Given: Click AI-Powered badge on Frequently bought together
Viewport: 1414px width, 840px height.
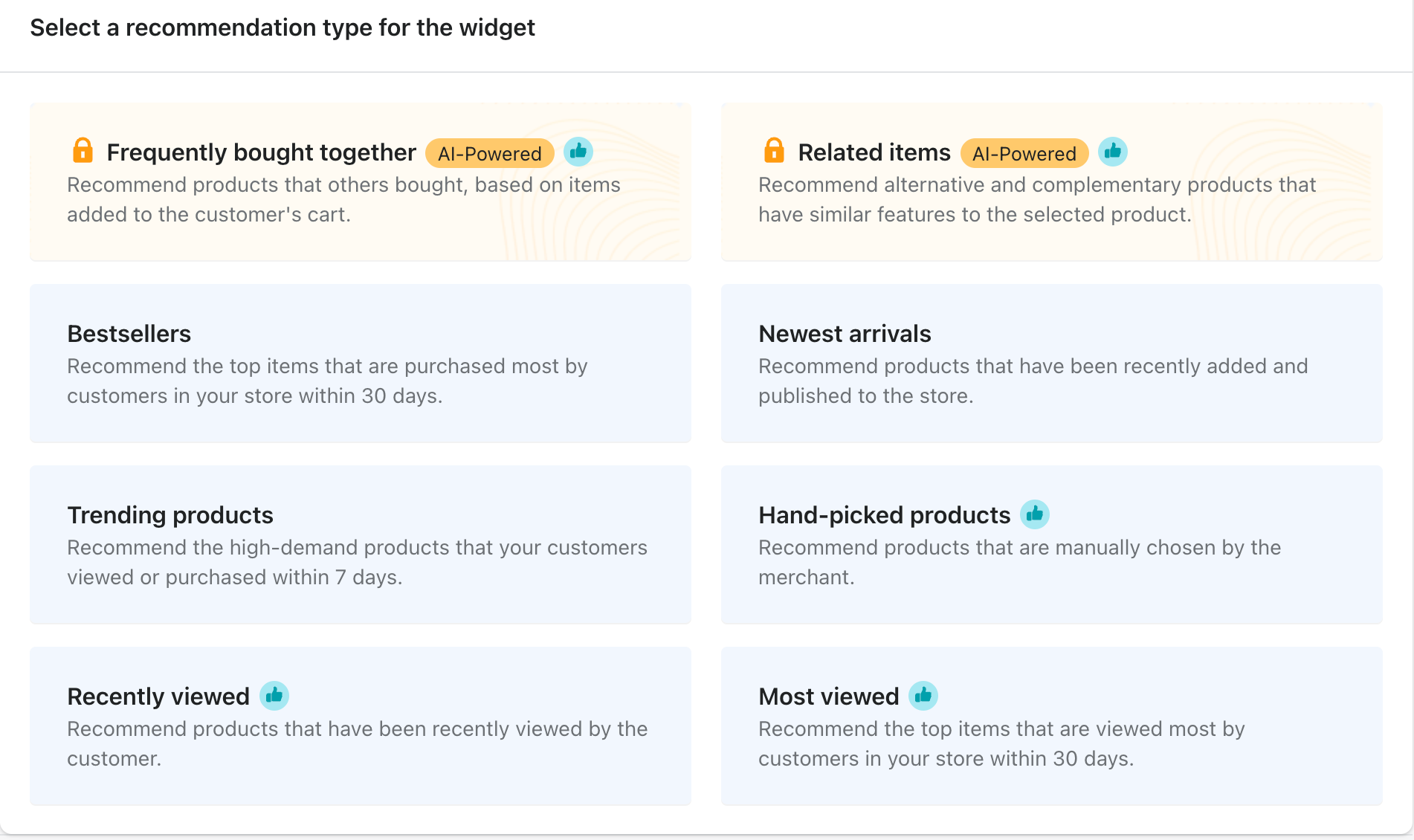Looking at the screenshot, I should 490,153.
